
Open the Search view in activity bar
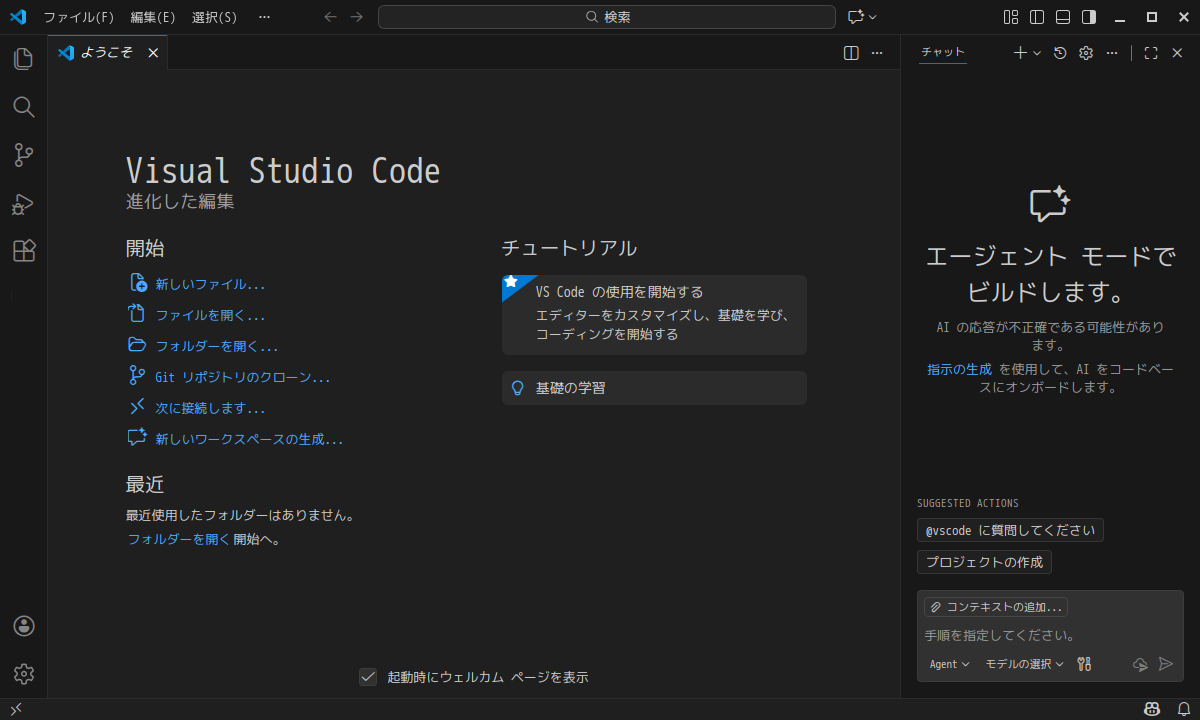[23, 107]
